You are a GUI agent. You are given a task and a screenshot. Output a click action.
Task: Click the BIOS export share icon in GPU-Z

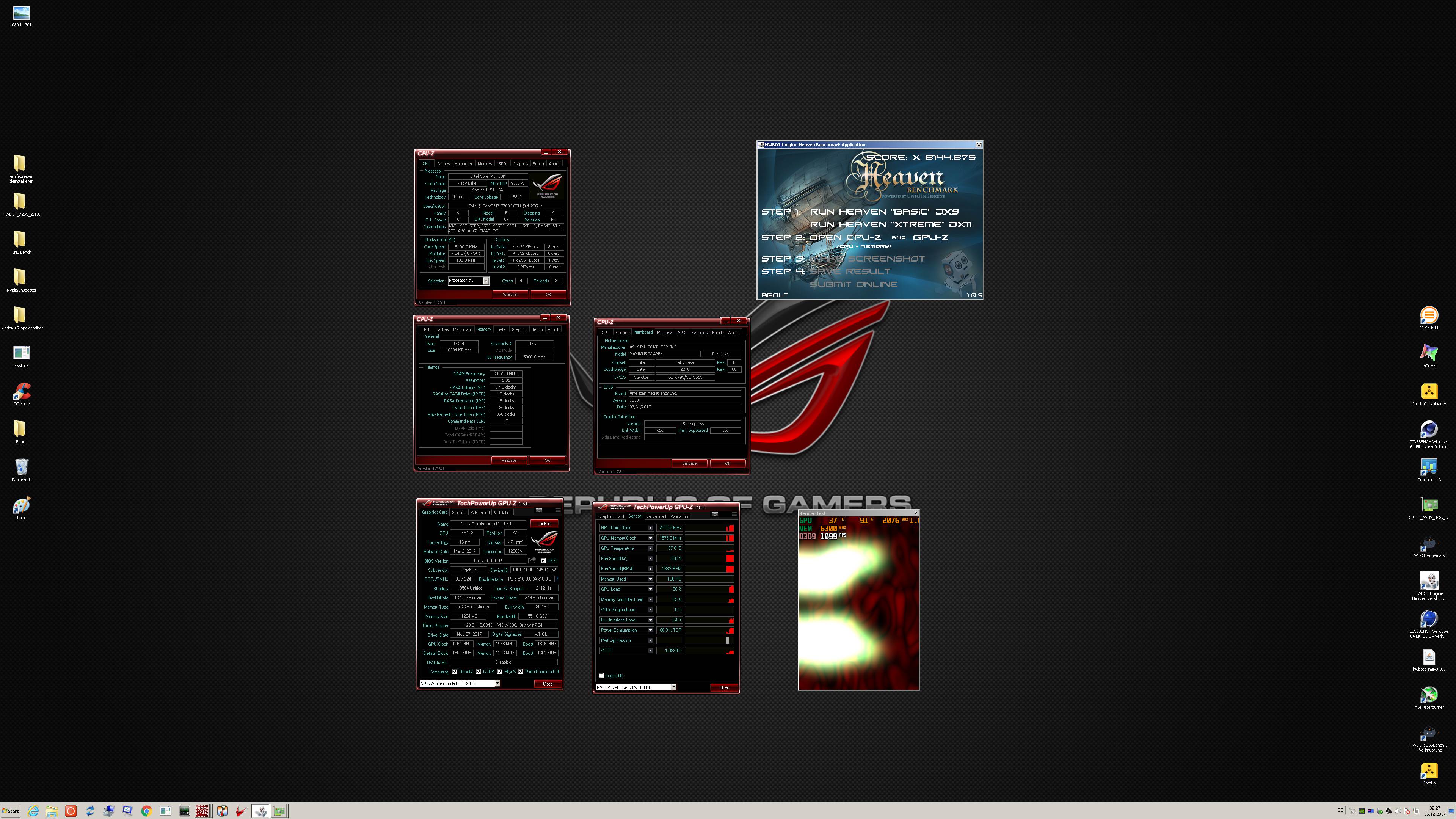532,561
